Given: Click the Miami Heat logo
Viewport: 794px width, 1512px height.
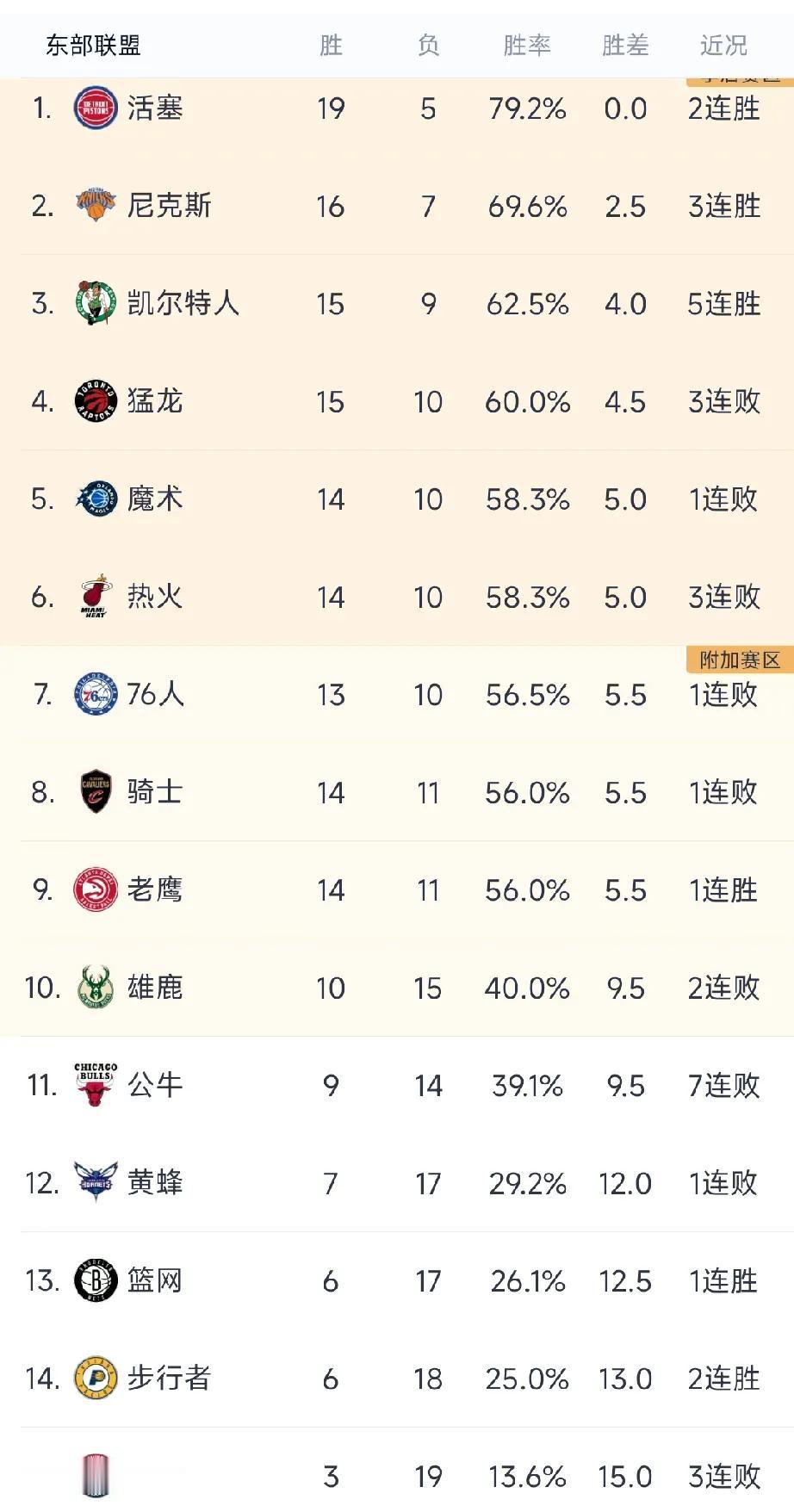Looking at the screenshot, I should pos(96,597).
